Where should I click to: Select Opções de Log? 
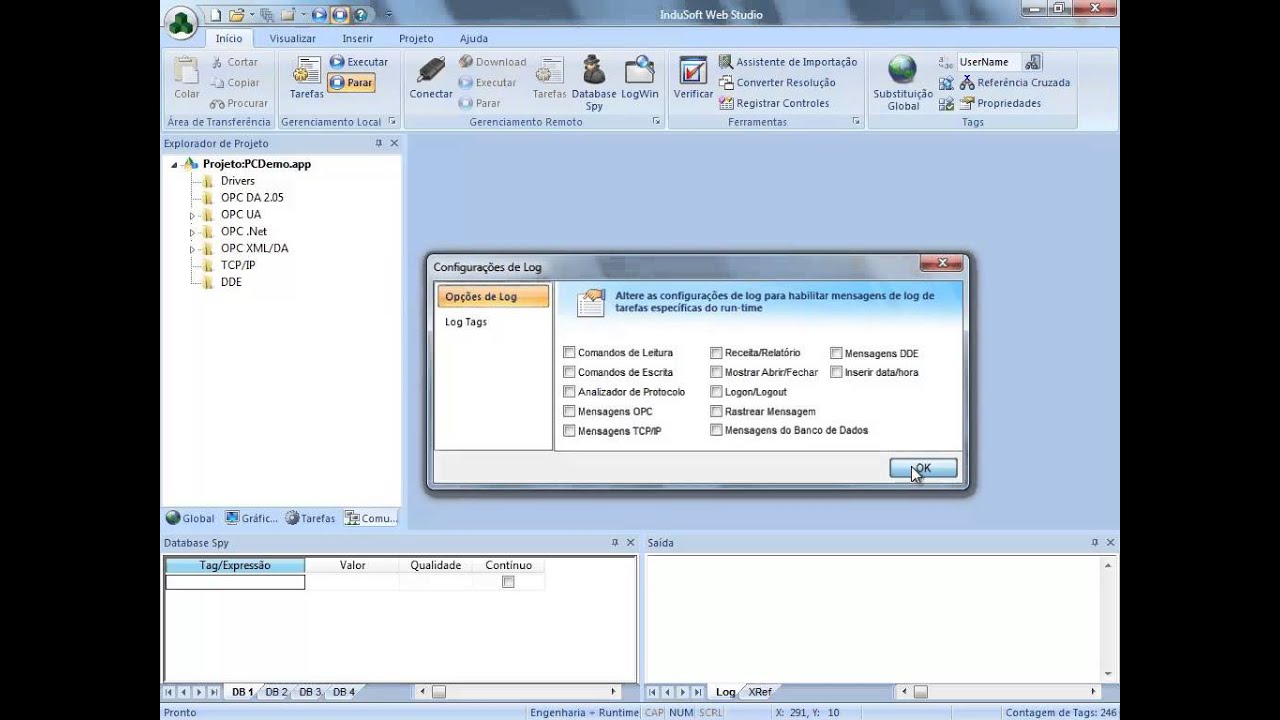493,297
